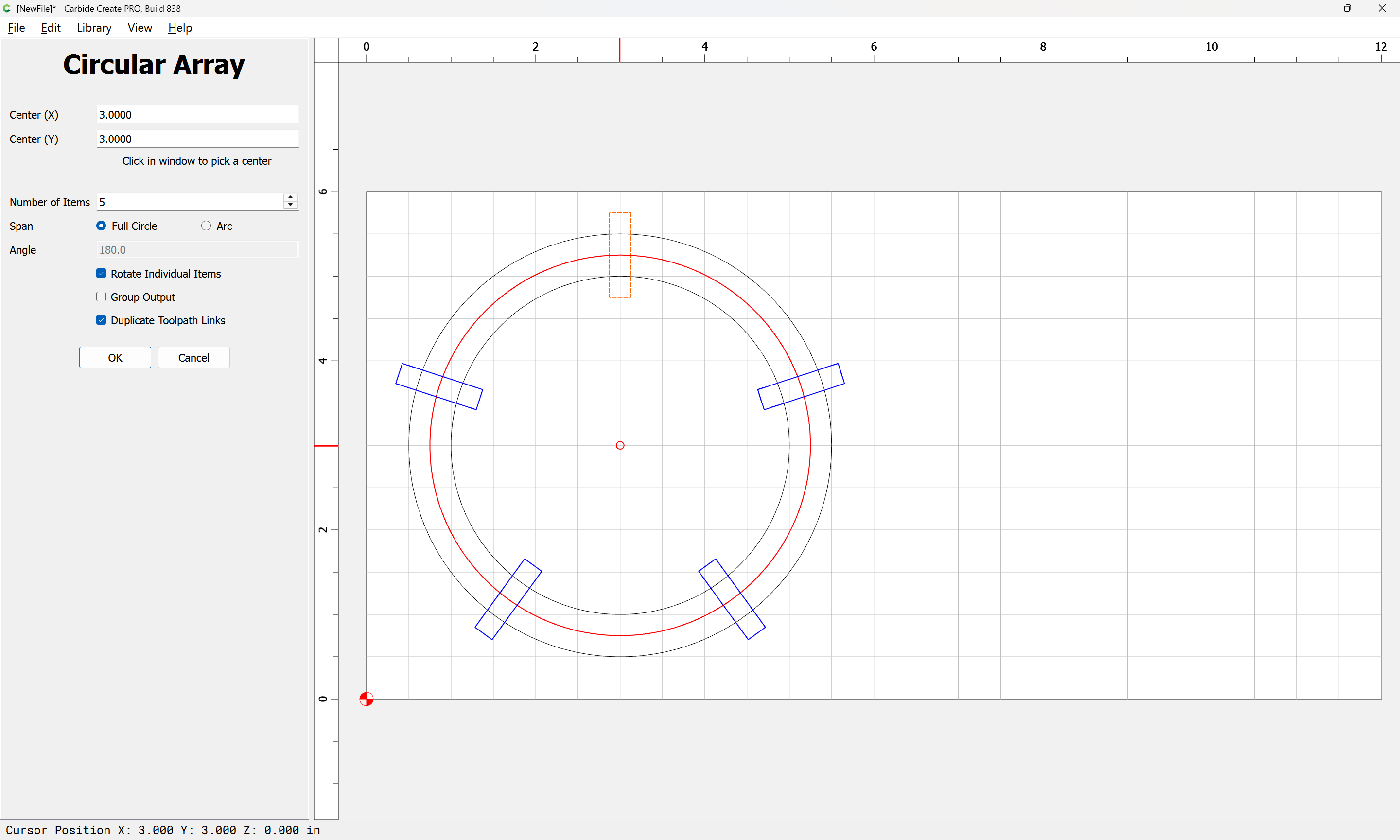
Task: Increase Number of Items with up arrow
Action: (x=290, y=197)
